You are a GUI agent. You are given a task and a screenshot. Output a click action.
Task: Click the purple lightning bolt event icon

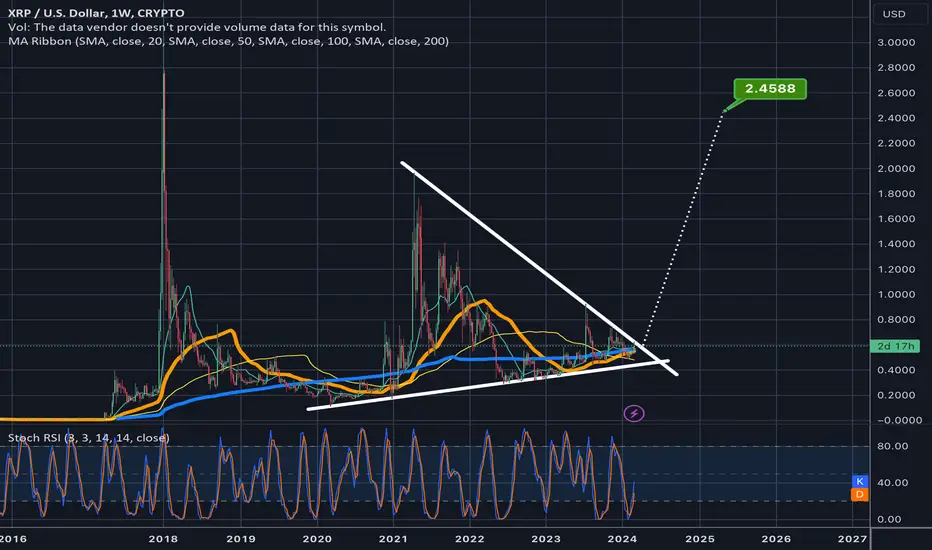point(634,413)
